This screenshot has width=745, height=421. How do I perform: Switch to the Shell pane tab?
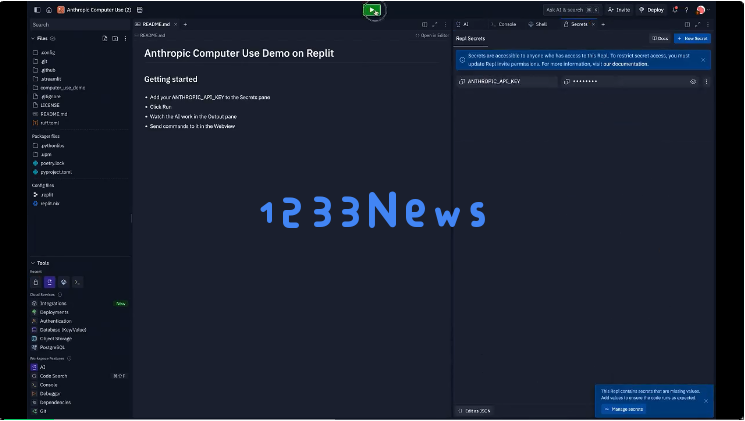coord(538,24)
